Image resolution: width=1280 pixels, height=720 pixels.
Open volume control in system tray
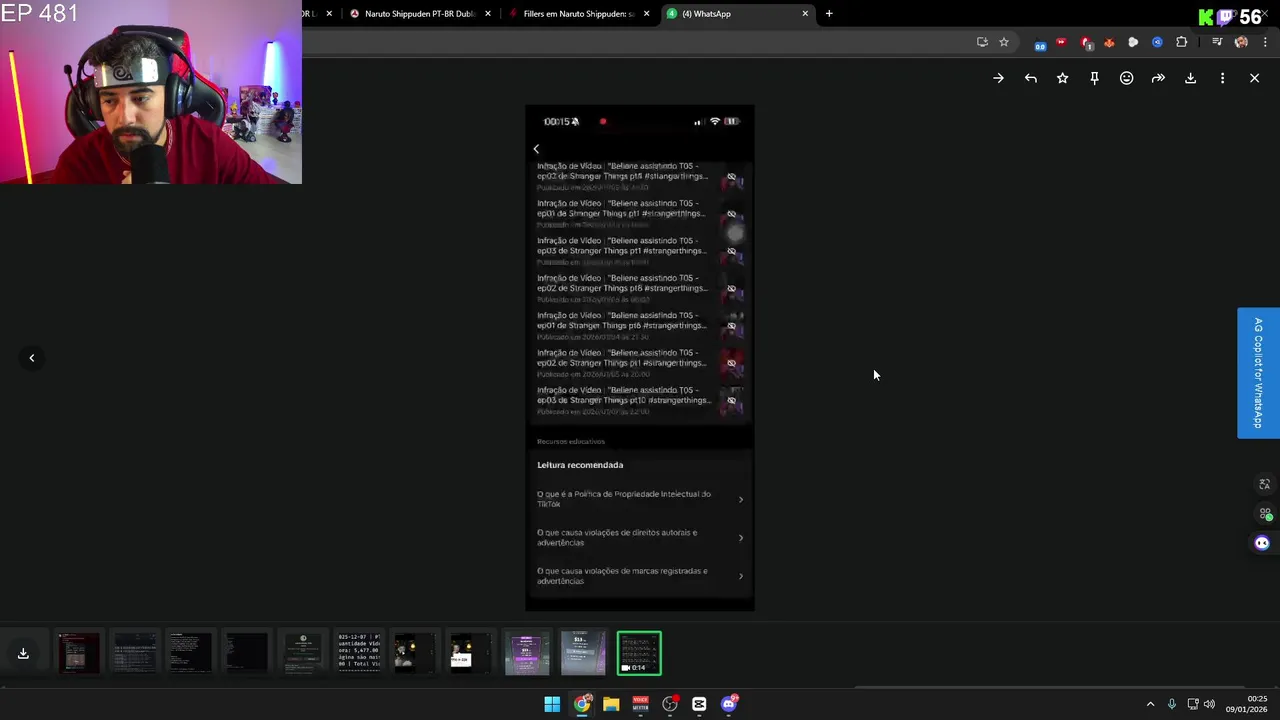click(x=1210, y=704)
